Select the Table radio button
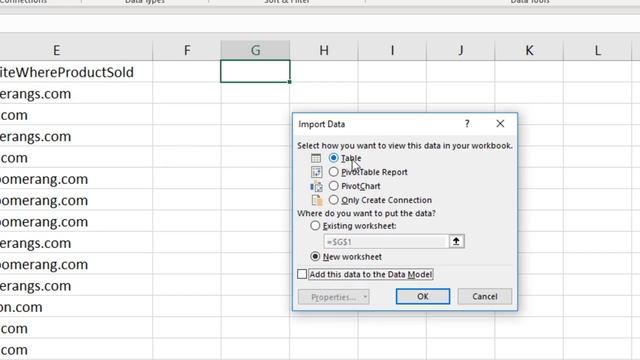Screen dimensions: 640x360 tap(333, 158)
